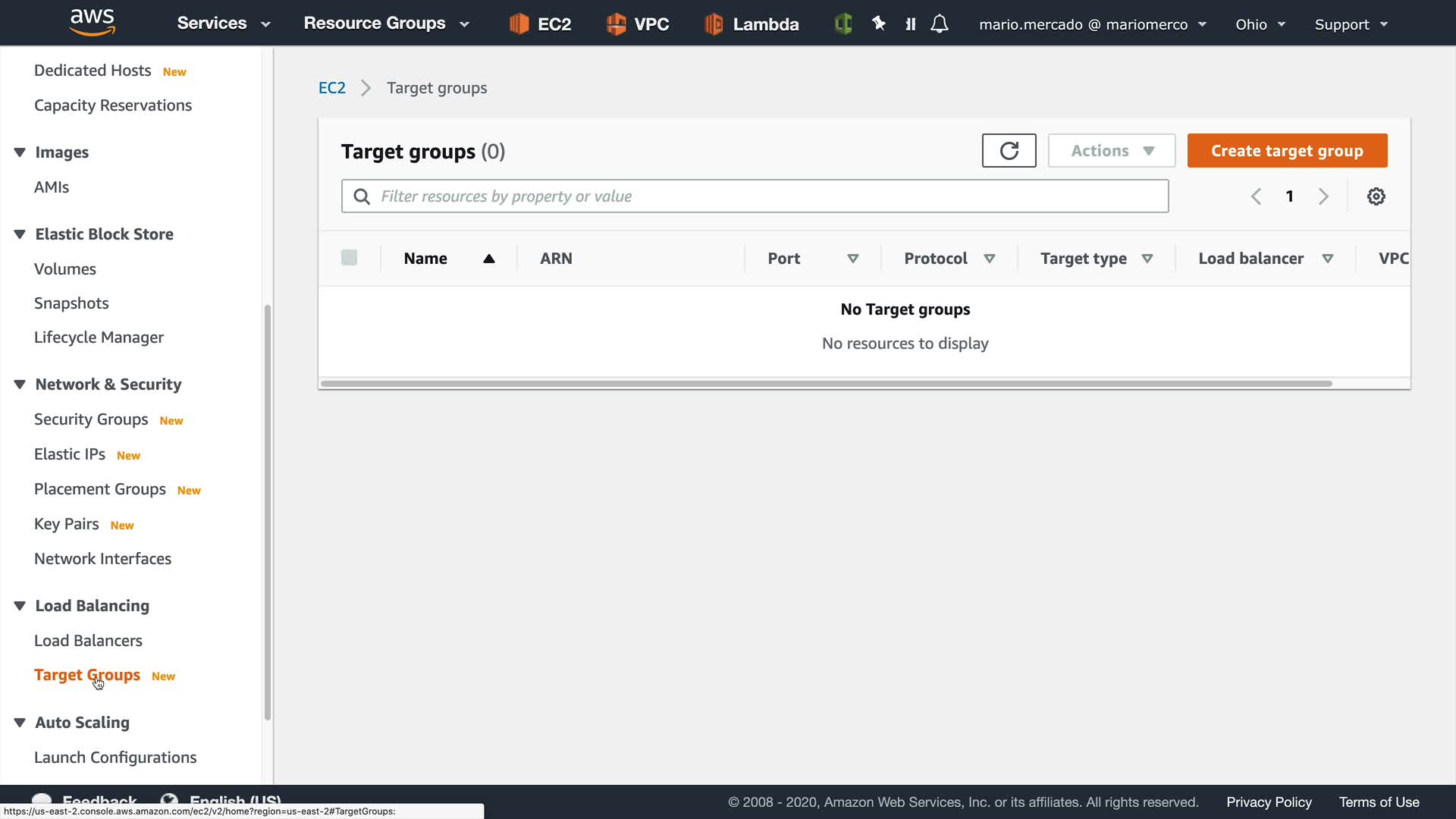Sort by Port column arrow

click(852, 259)
